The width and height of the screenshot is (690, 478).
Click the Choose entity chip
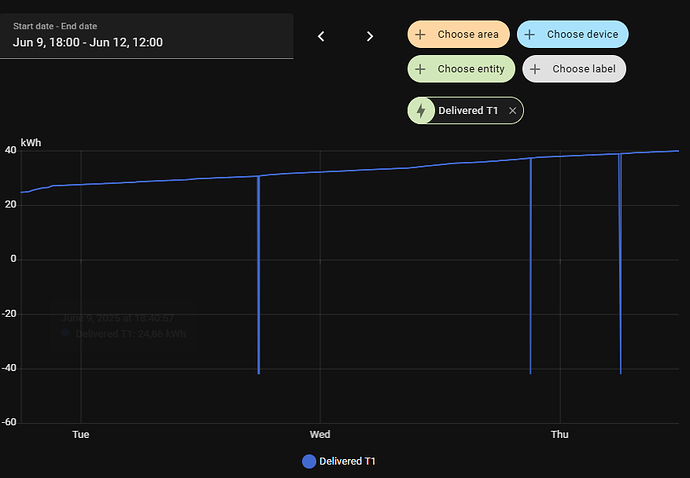(461, 69)
